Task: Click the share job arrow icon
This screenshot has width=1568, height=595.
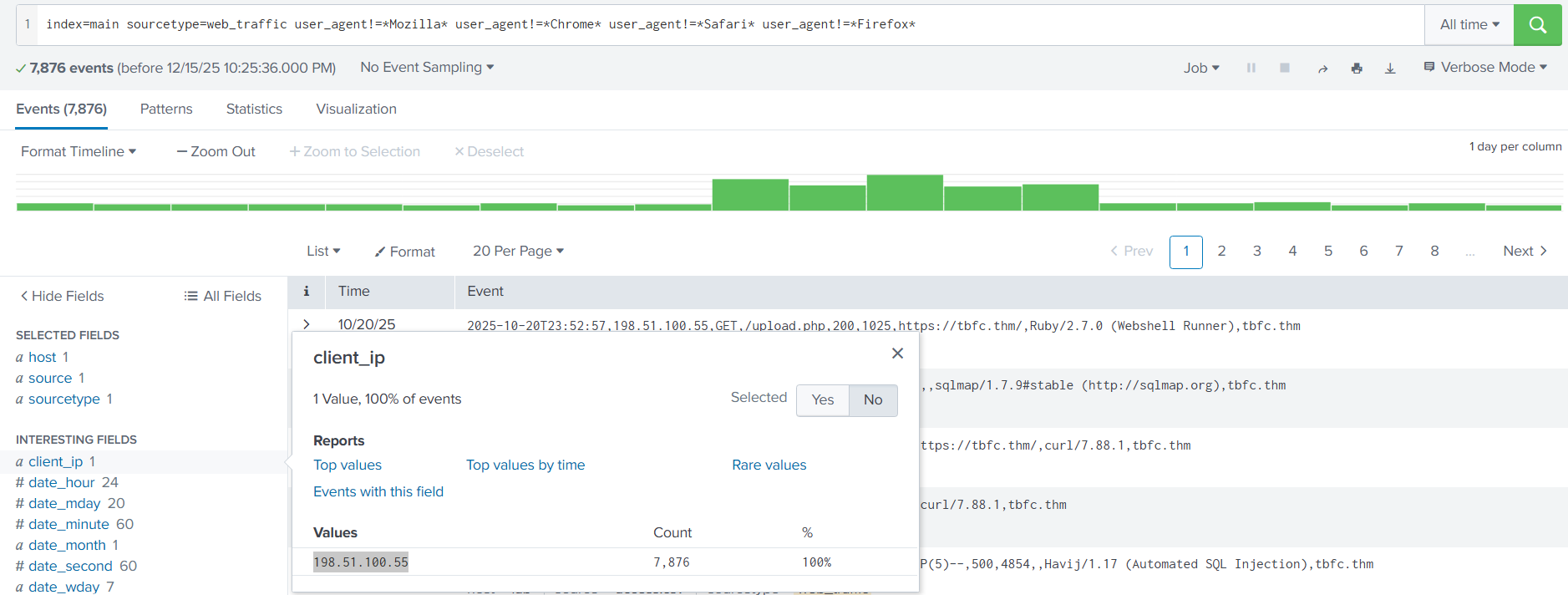Action: point(1322,69)
